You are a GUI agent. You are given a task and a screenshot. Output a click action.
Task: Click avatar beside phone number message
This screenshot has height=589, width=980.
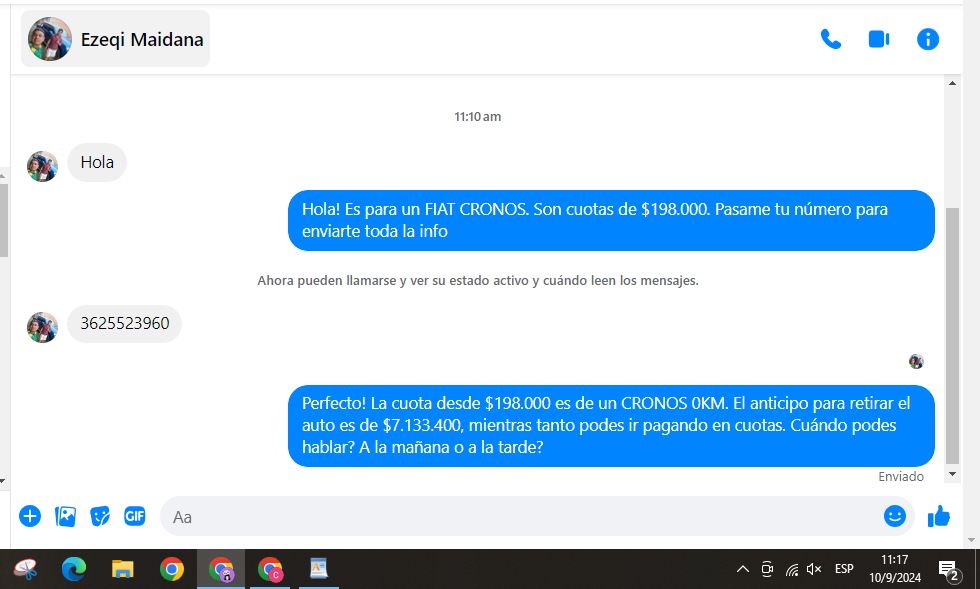42,328
